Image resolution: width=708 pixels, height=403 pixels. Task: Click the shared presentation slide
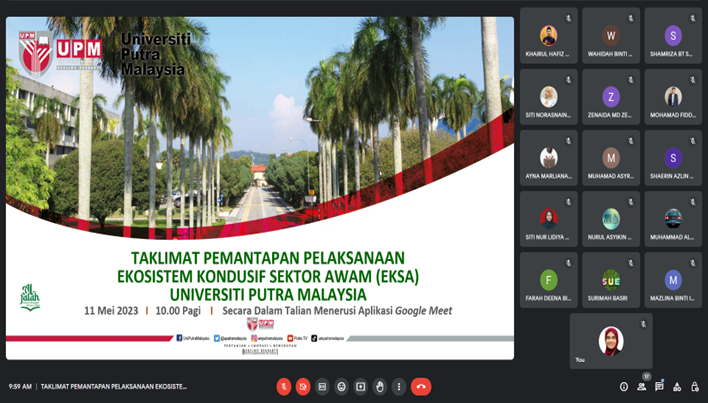coord(260,188)
